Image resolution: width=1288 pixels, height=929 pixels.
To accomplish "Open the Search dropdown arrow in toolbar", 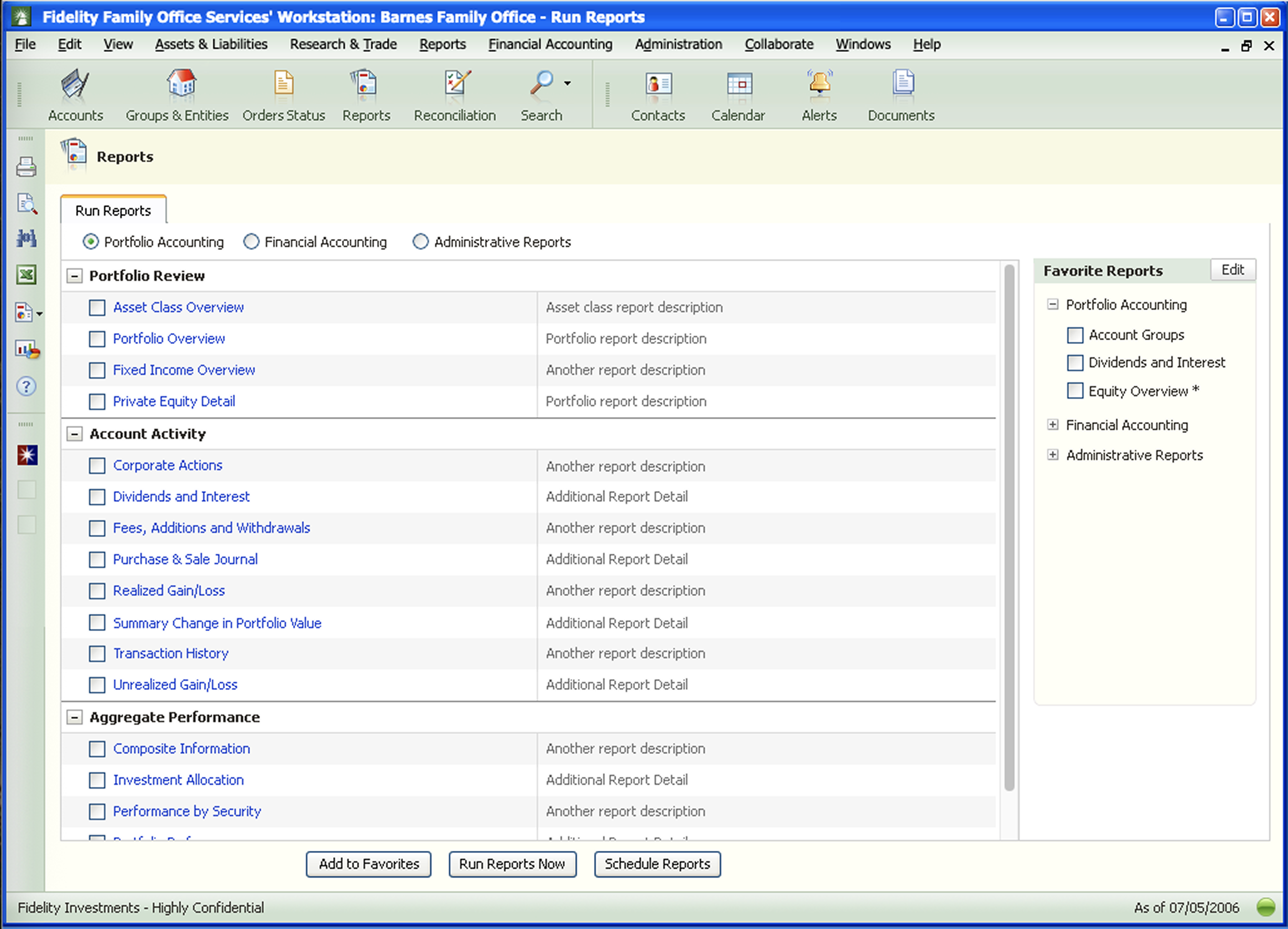I will pyautogui.click(x=567, y=84).
